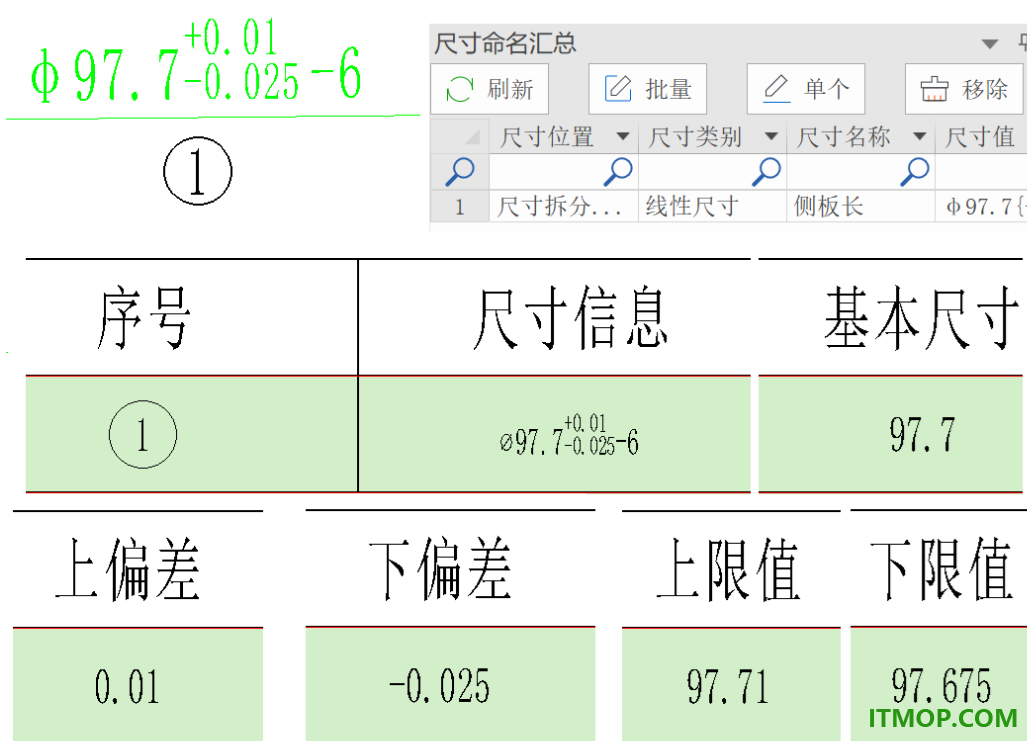
Task: Click the 尺寸值 column header
Action: [981, 136]
